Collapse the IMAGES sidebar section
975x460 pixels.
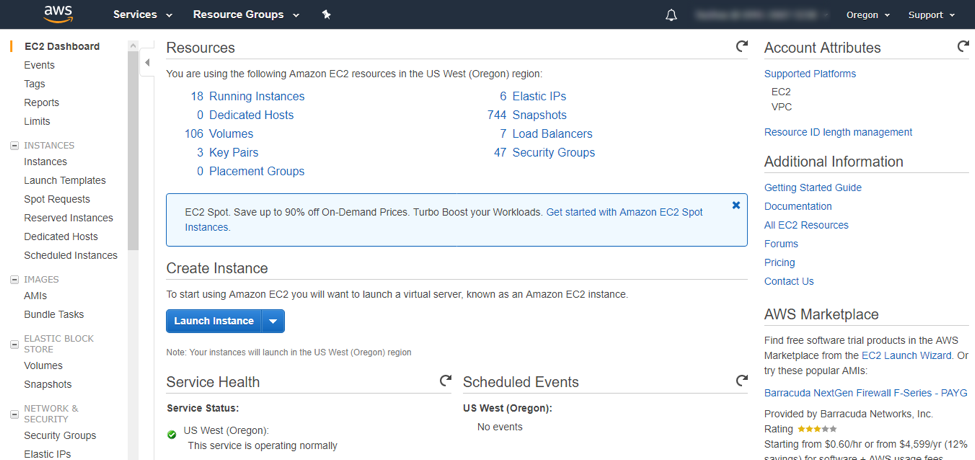pyautogui.click(x=14, y=280)
